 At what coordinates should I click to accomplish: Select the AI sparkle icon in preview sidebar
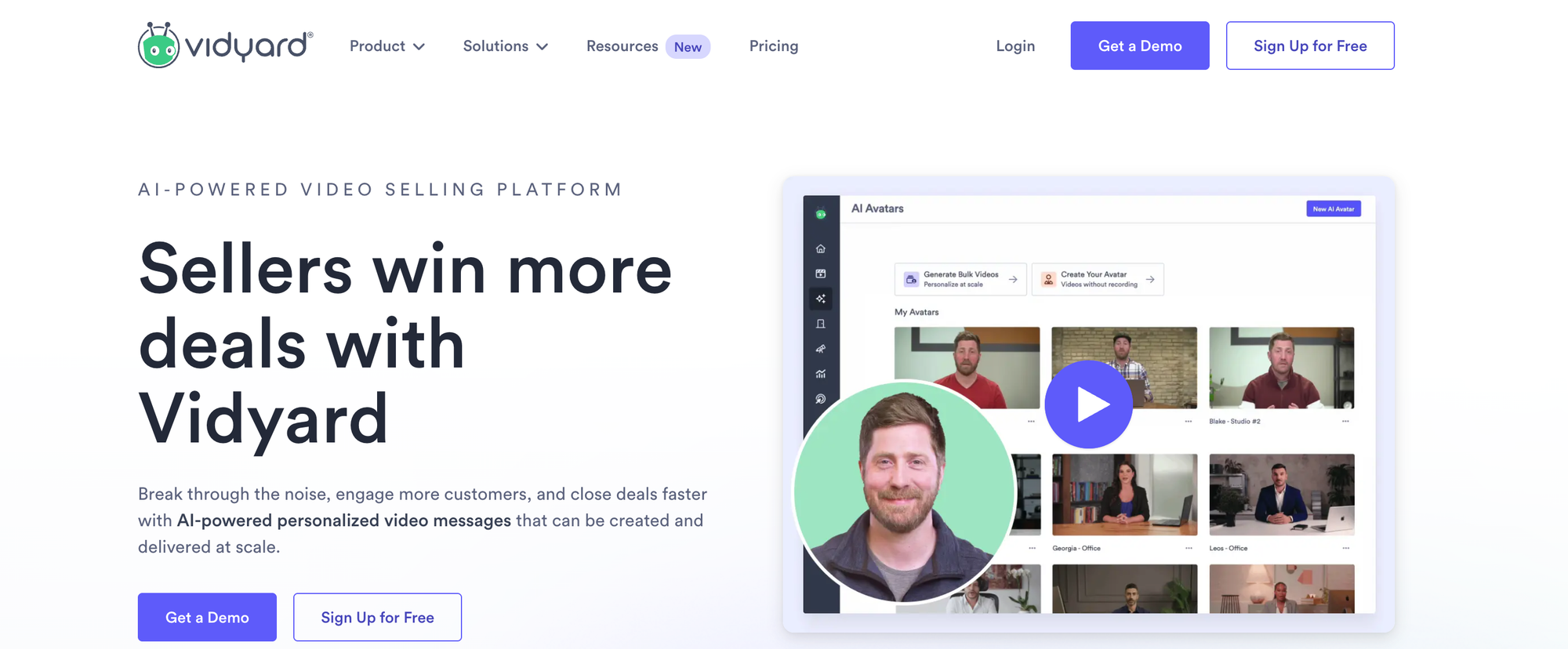(x=821, y=299)
